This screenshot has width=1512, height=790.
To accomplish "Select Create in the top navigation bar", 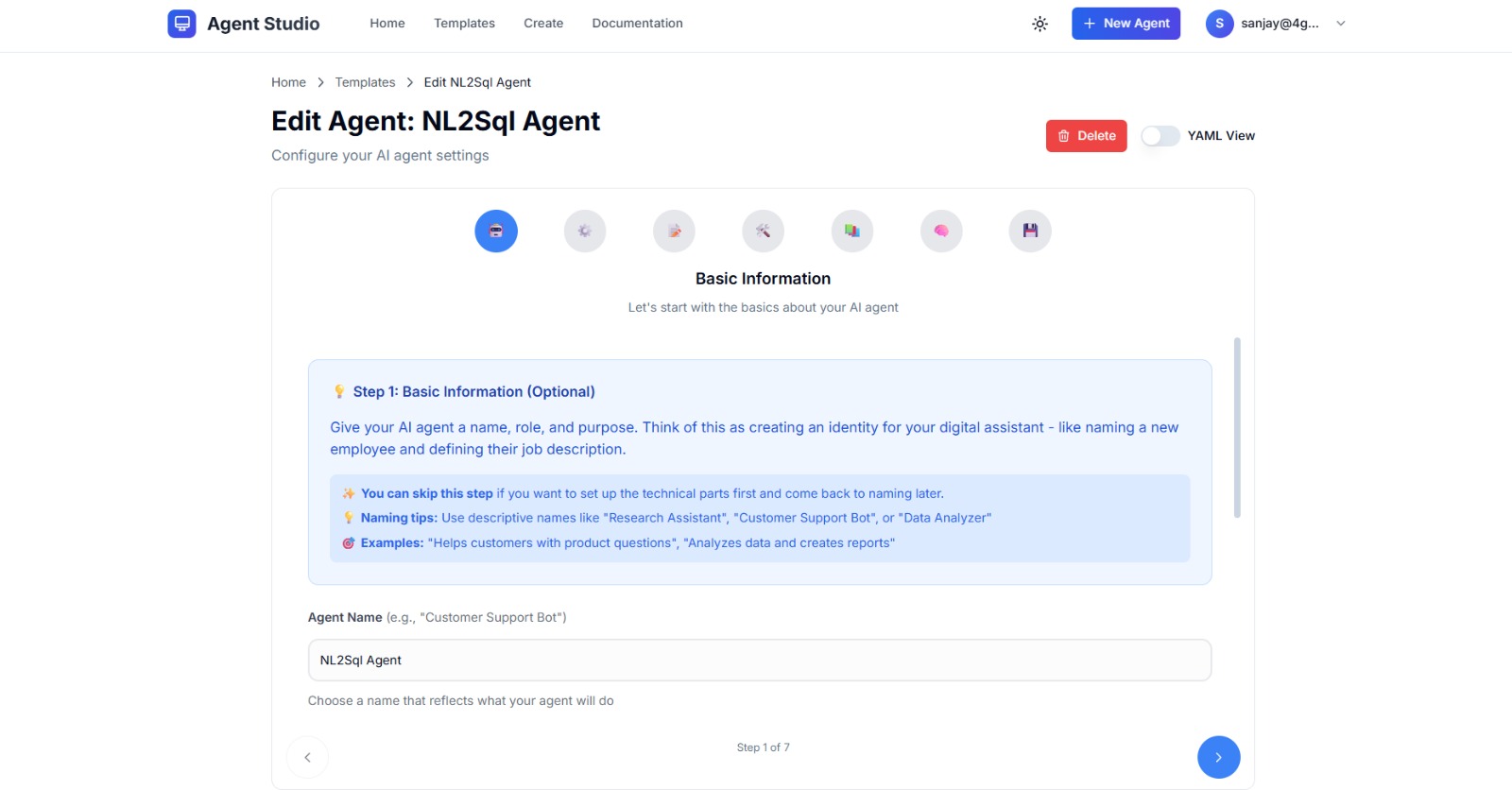I will 543,24.
